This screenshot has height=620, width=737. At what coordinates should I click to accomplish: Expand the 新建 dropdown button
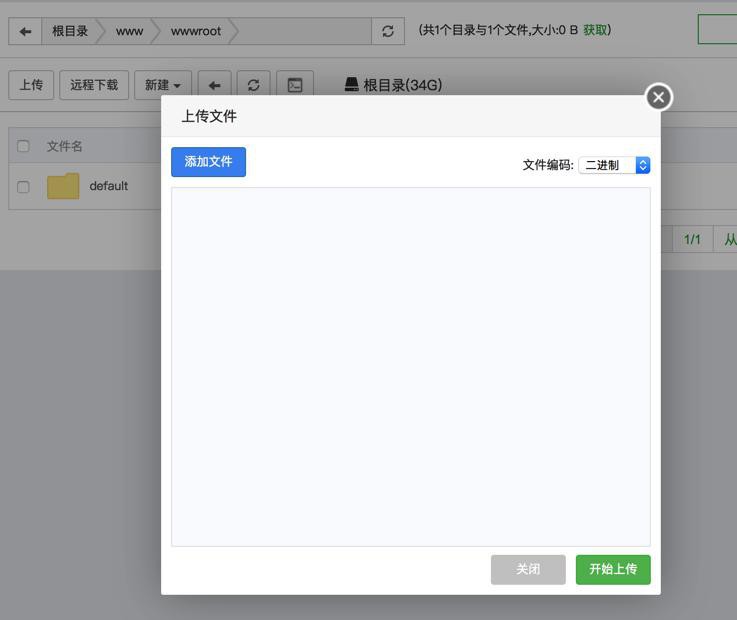163,85
